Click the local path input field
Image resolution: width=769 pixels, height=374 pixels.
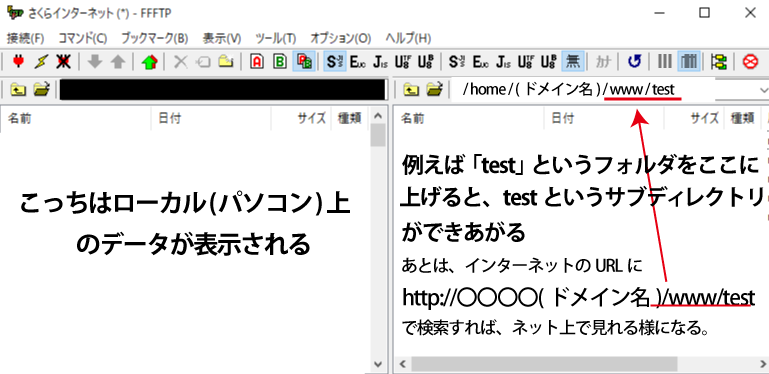[223, 90]
